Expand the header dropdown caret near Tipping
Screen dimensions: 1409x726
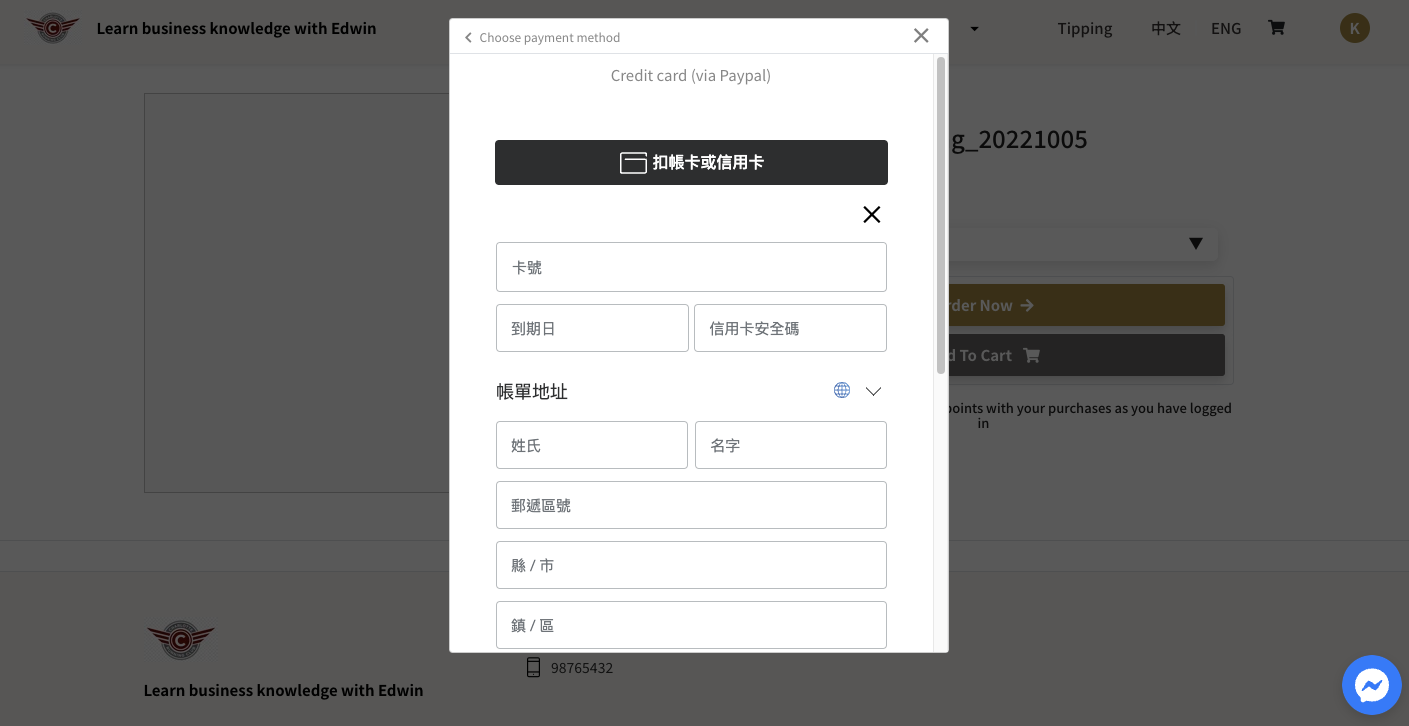click(x=974, y=28)
